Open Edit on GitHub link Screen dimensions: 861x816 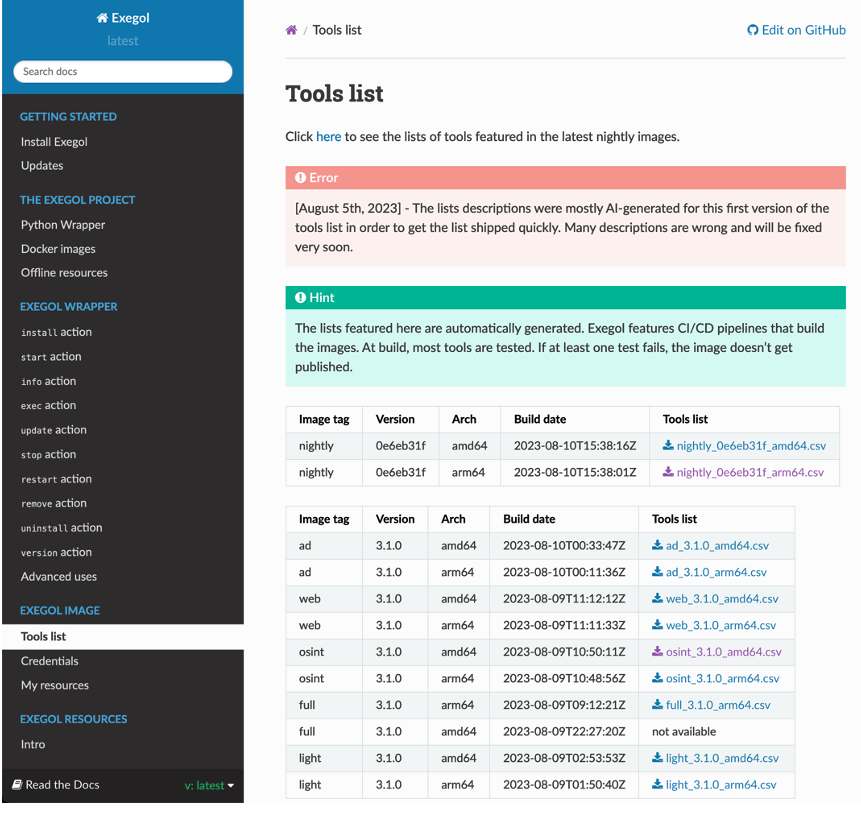796,30
